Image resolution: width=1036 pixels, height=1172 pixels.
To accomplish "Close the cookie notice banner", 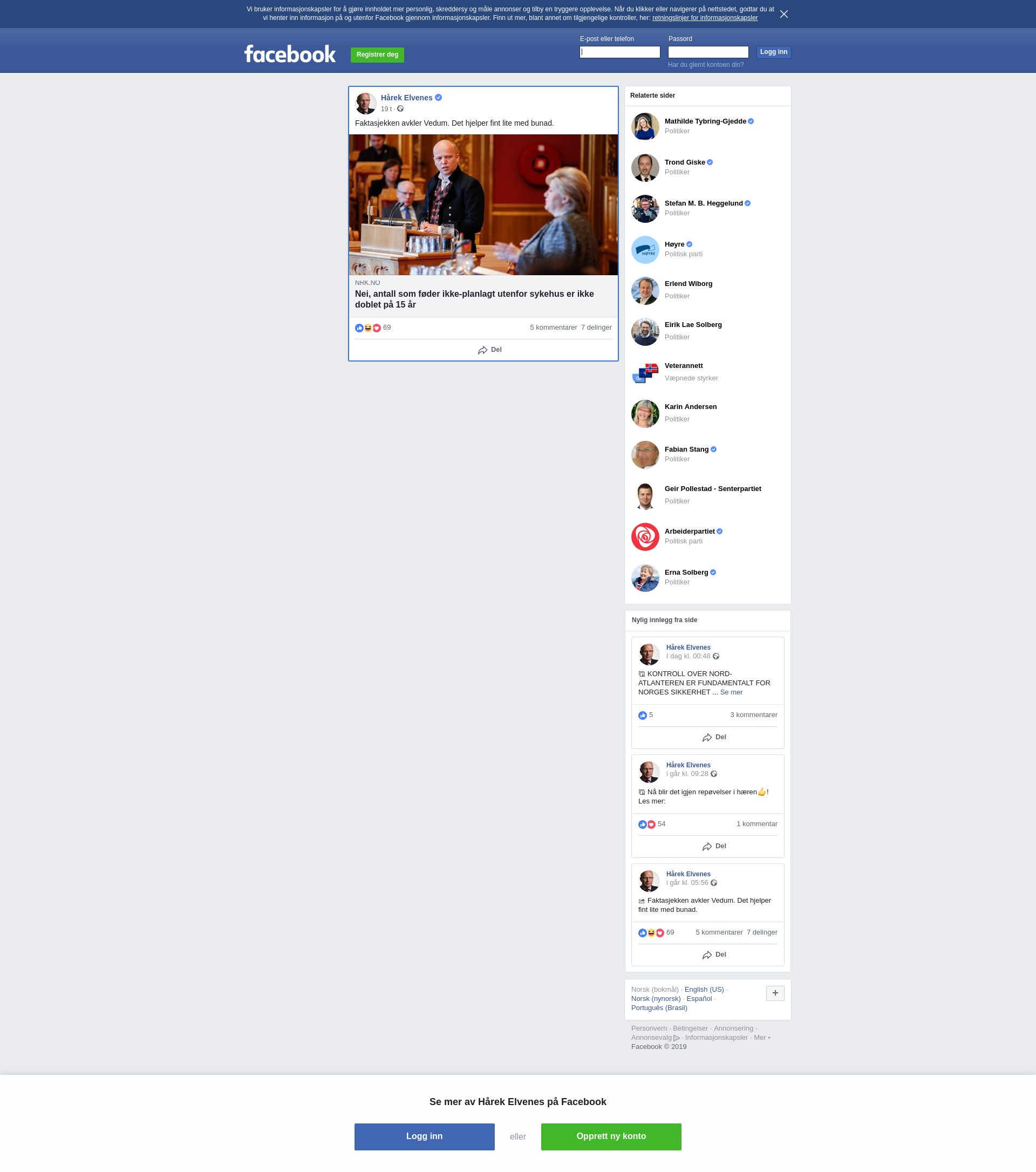I will 783,14.
